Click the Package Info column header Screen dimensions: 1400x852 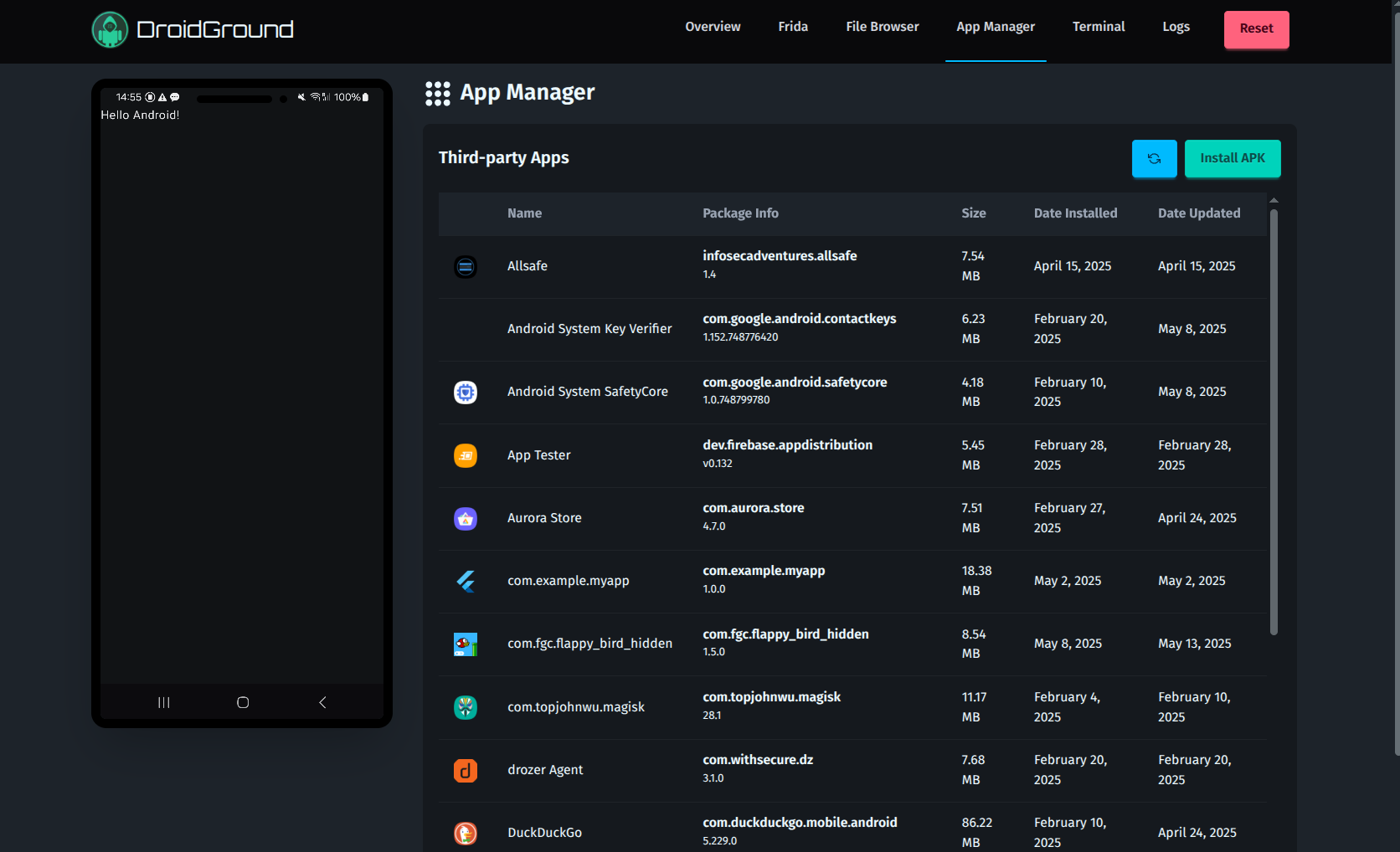pyautogui.click(x=740, y=213)
